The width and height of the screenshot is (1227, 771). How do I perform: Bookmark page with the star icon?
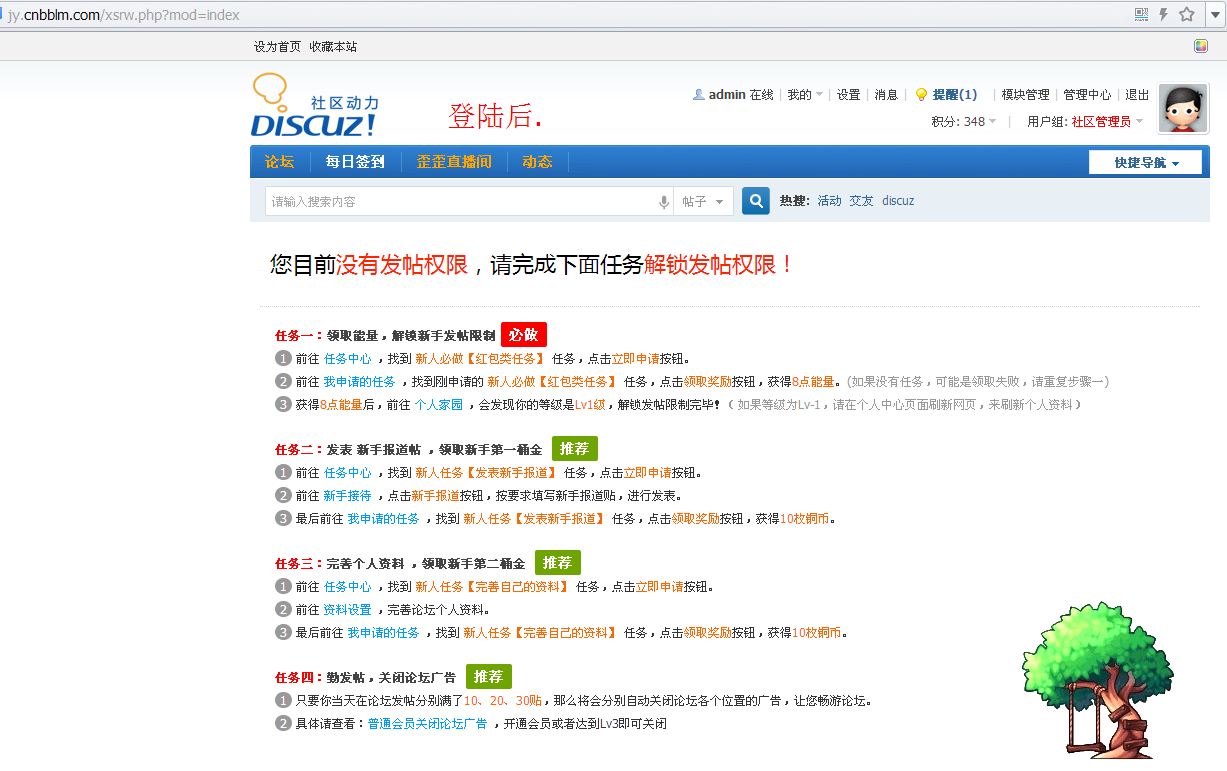pyautogui.click(x=1187, y=14)
